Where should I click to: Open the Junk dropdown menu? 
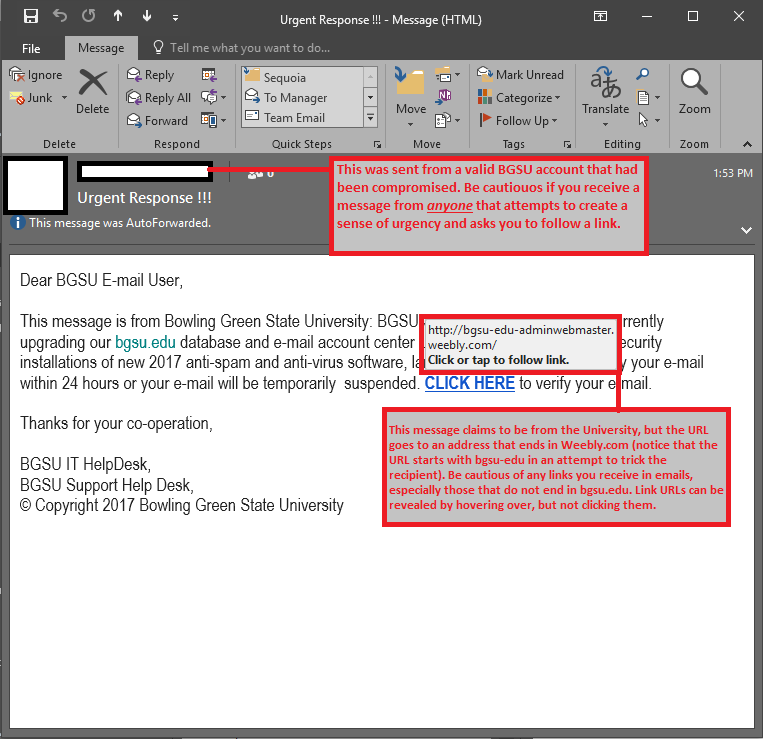coord(64,98)
